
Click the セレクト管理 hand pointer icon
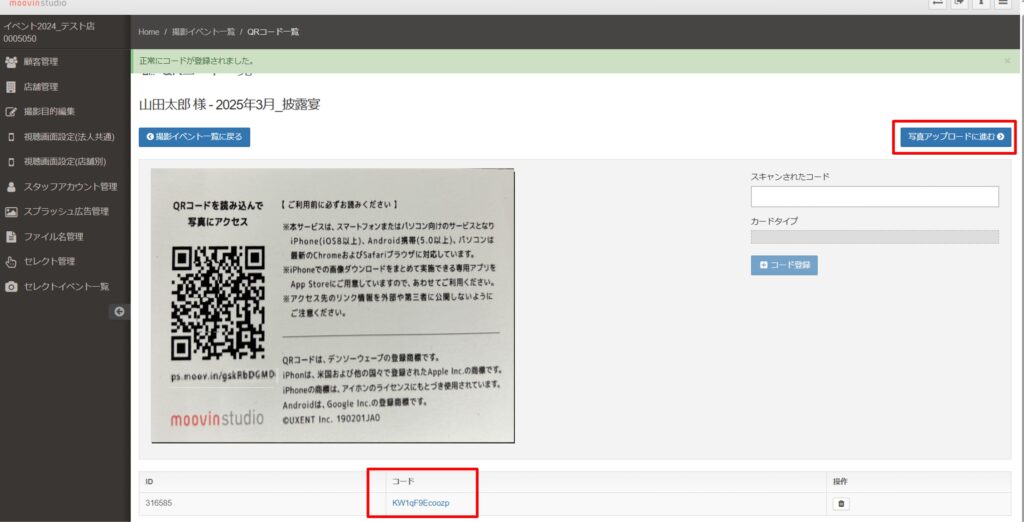(x=11, y=262)
